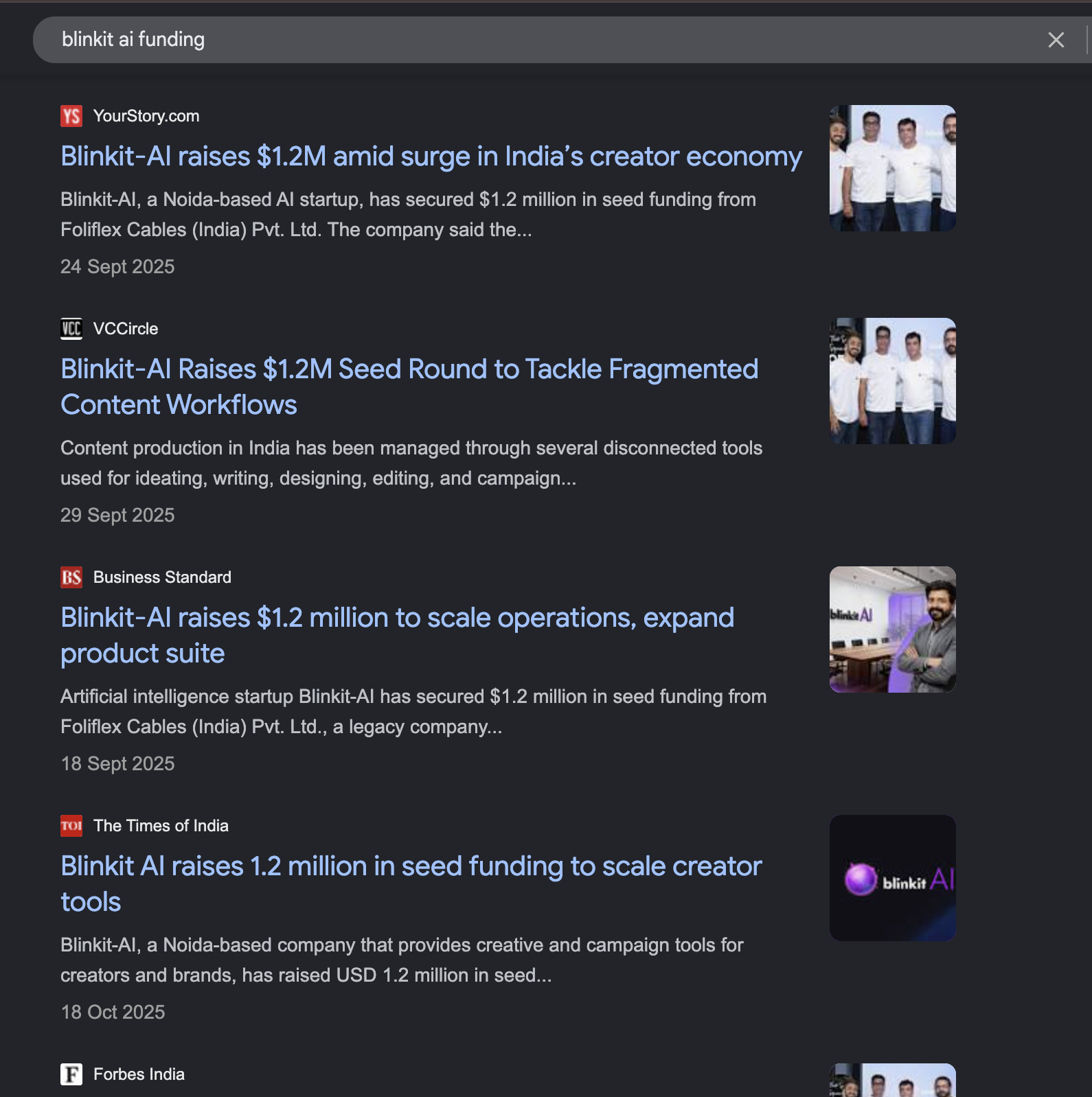This screenshot has width=1092, height=1097.
Task: Open 'Blinkit-AI raises $1.2M amid surge' headline
Action: tap(431, 157)
